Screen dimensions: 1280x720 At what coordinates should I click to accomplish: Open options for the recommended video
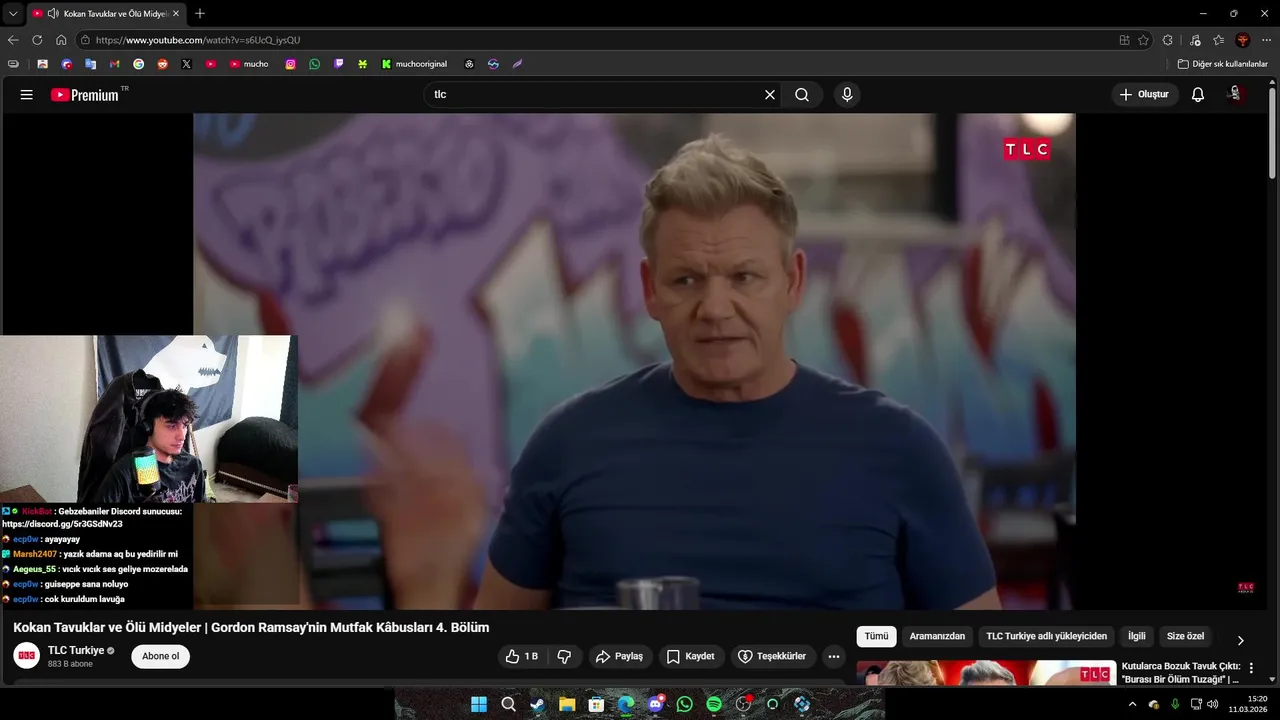(x=1251, y=668)
